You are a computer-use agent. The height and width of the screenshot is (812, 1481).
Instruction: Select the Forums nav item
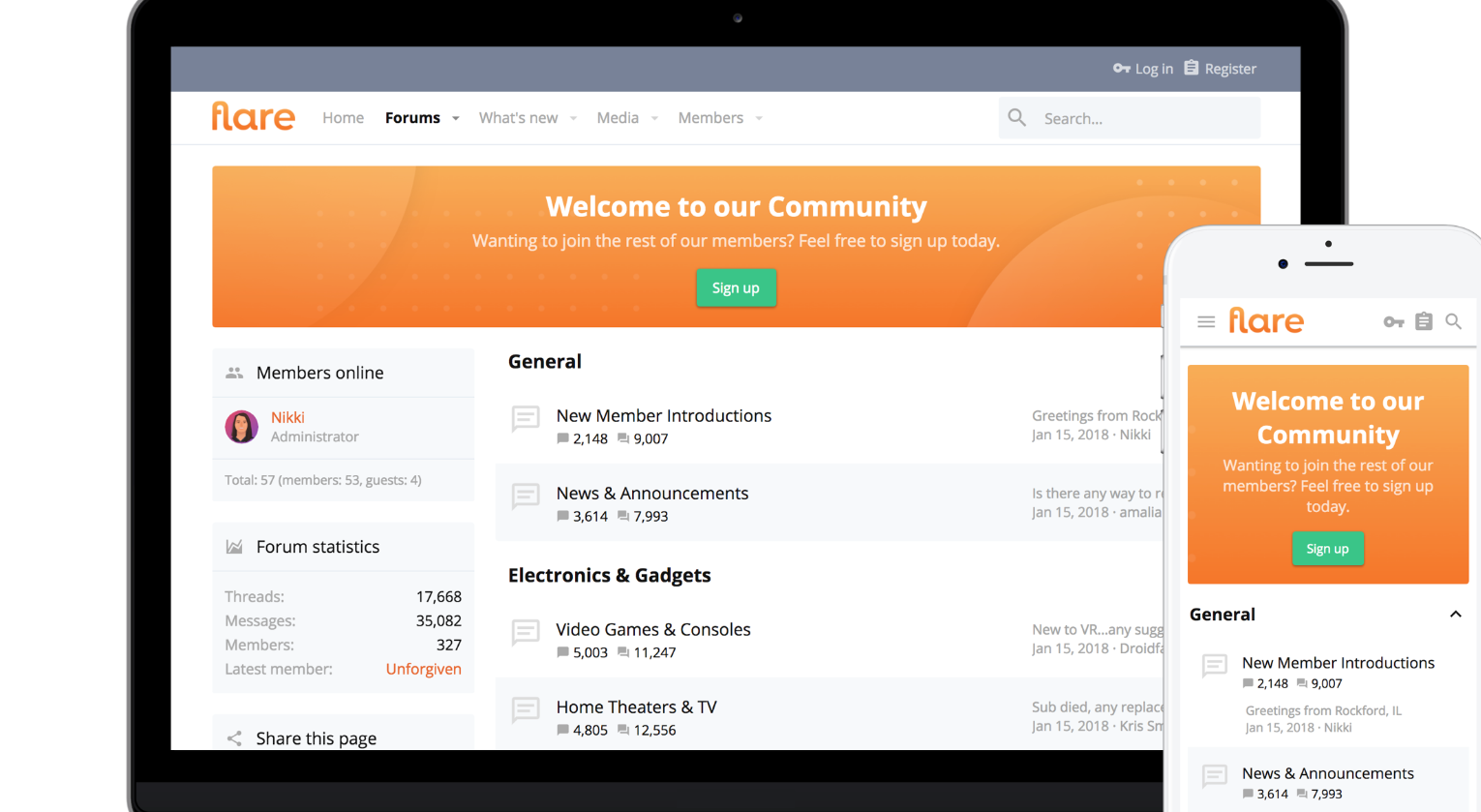tap(412, 118)
